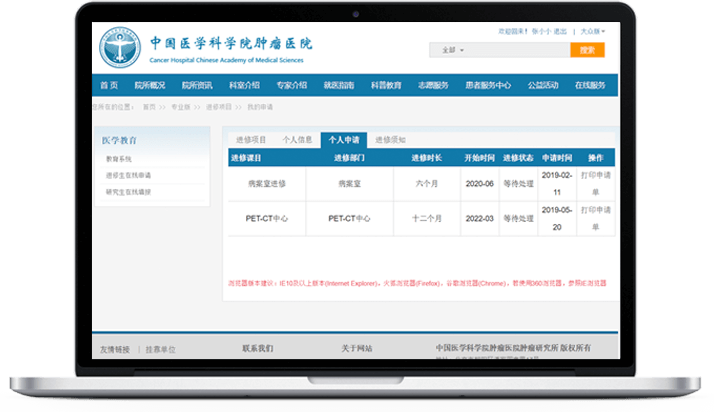Open 进修生在线申请 in the sidebar
Viewport: 714px width, 412px height.
pyautogui.click(x=128, y=175)
